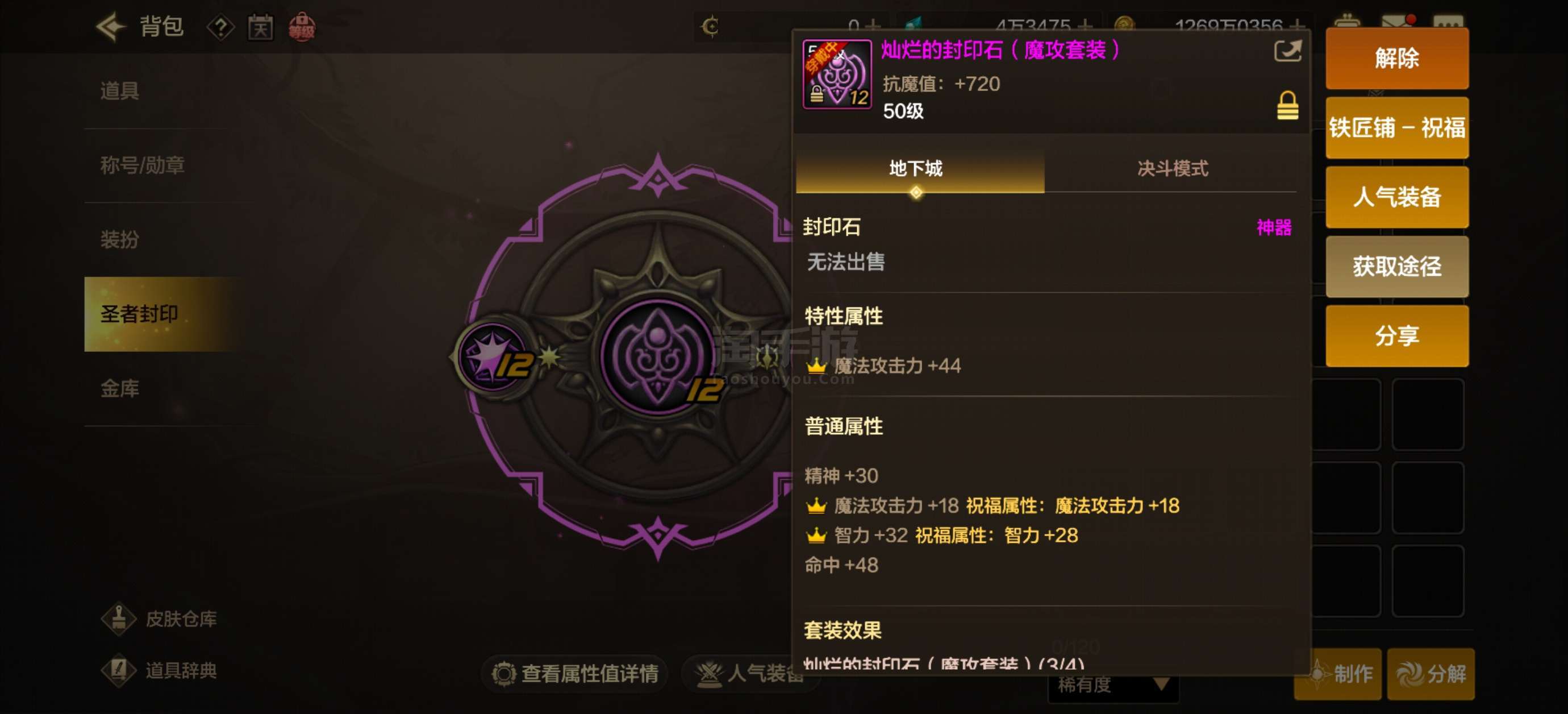Expand the 稀有度 dropdown
This screenshot has width=1568, height=714.
1113,685
